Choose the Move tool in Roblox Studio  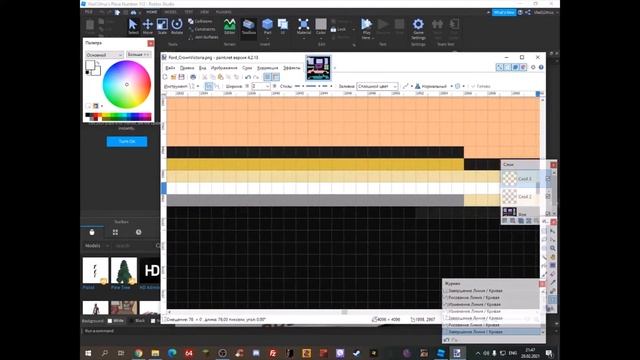click(147, 27)
